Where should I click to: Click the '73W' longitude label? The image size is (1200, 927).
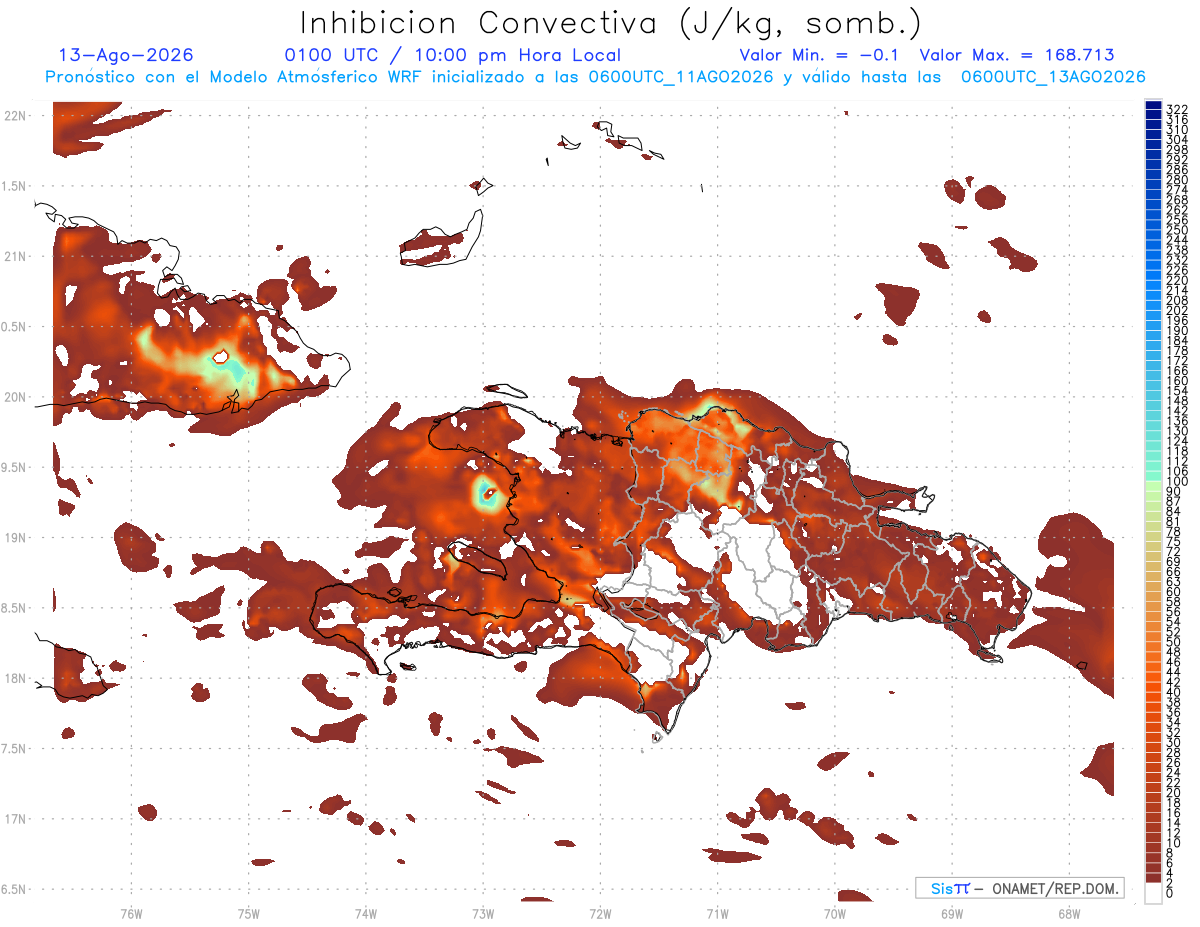[483, 913]
